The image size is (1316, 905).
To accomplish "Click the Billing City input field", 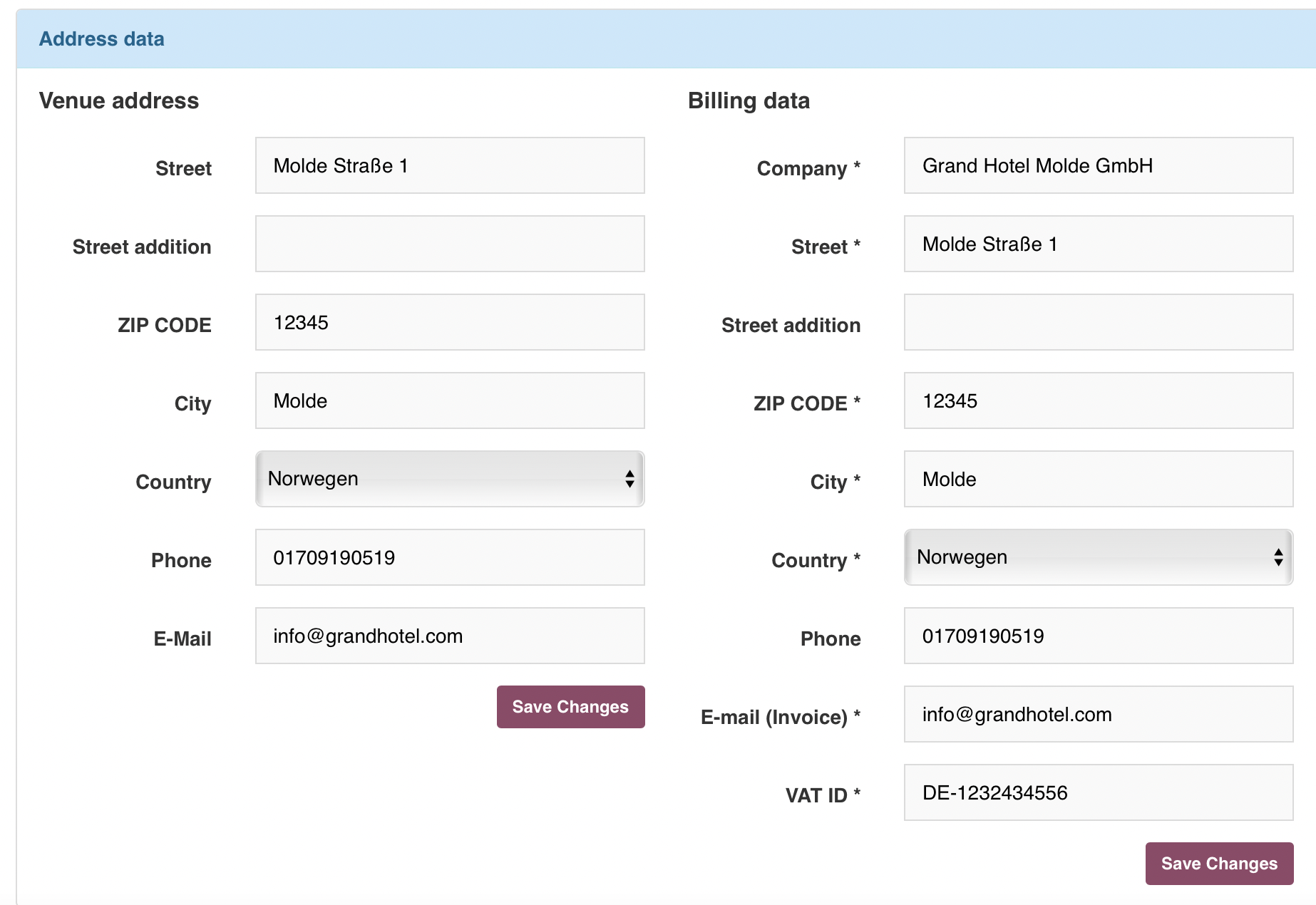I will pyautogui.click(x=1098, y=479).
